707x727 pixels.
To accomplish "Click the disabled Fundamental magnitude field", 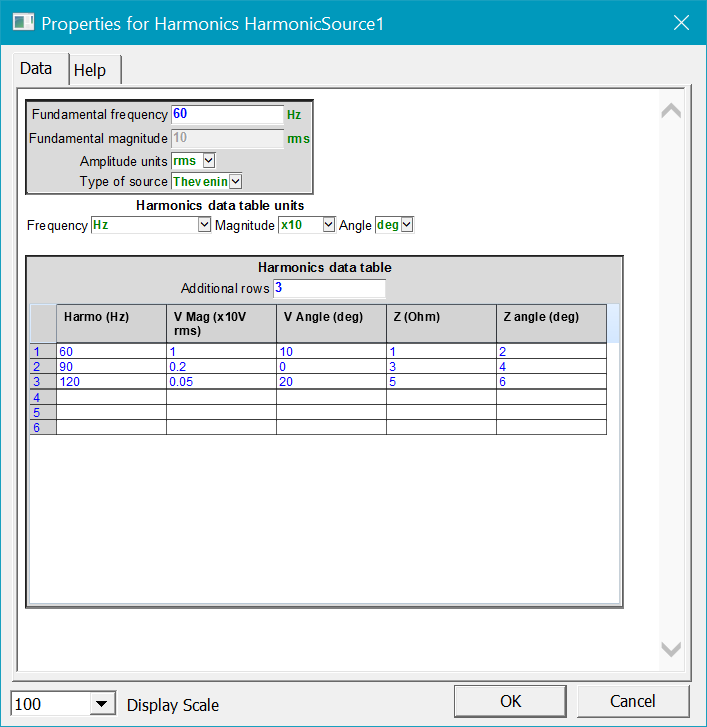I will [227, 138].
